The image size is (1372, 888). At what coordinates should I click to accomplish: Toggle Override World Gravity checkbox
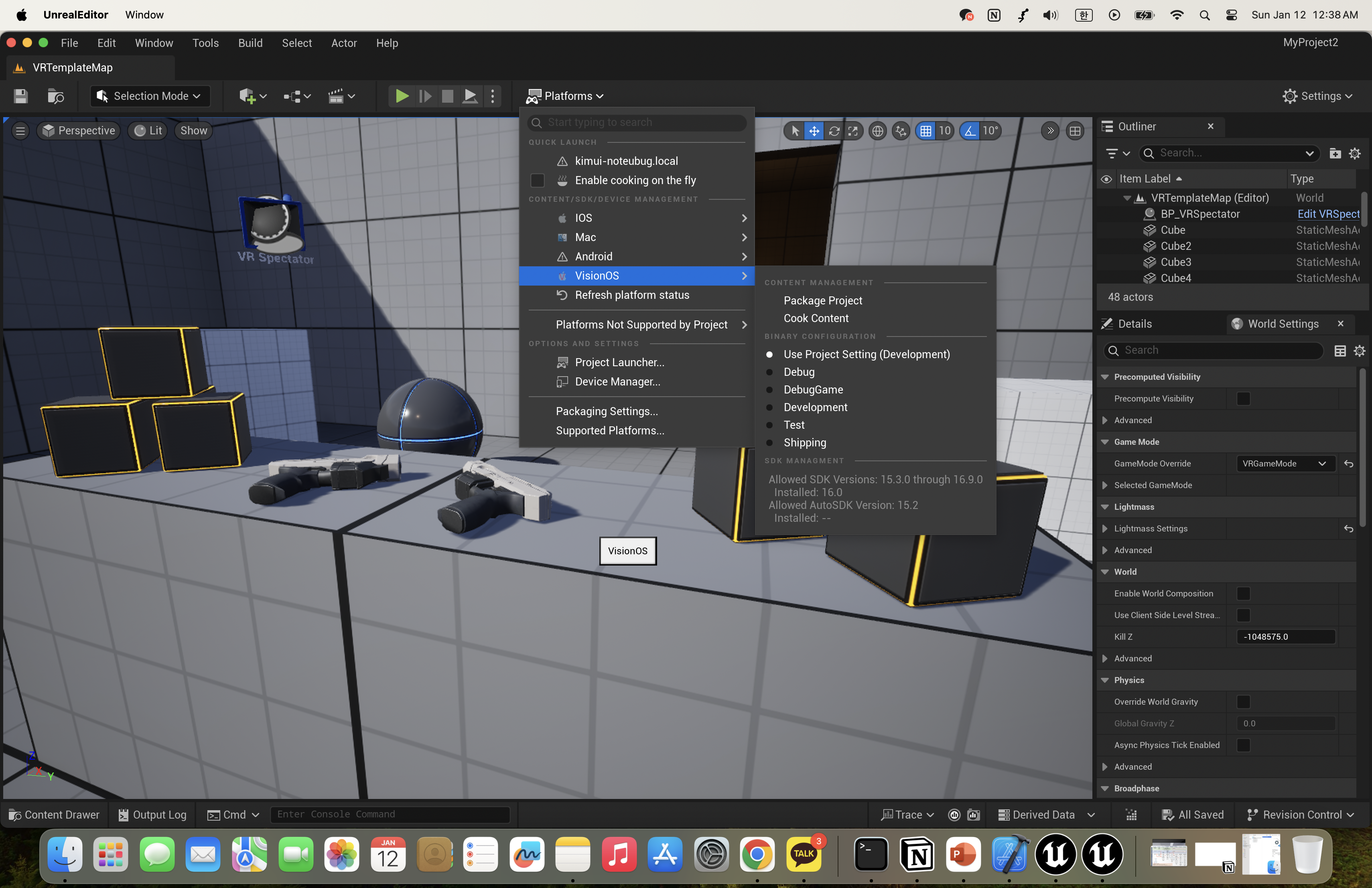pyautogui.click(x=1243, y=702)
